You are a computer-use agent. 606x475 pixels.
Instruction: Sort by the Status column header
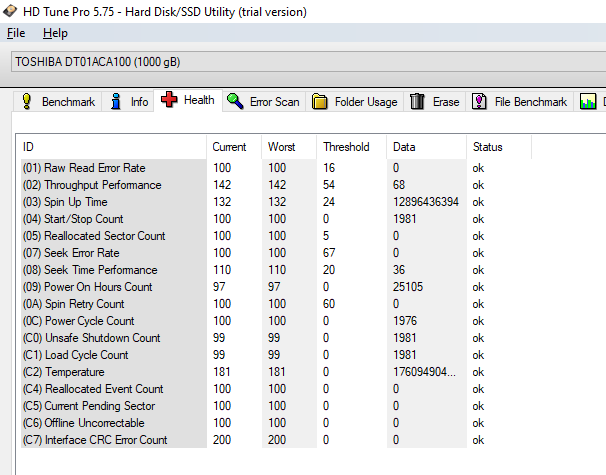[499, 147]
